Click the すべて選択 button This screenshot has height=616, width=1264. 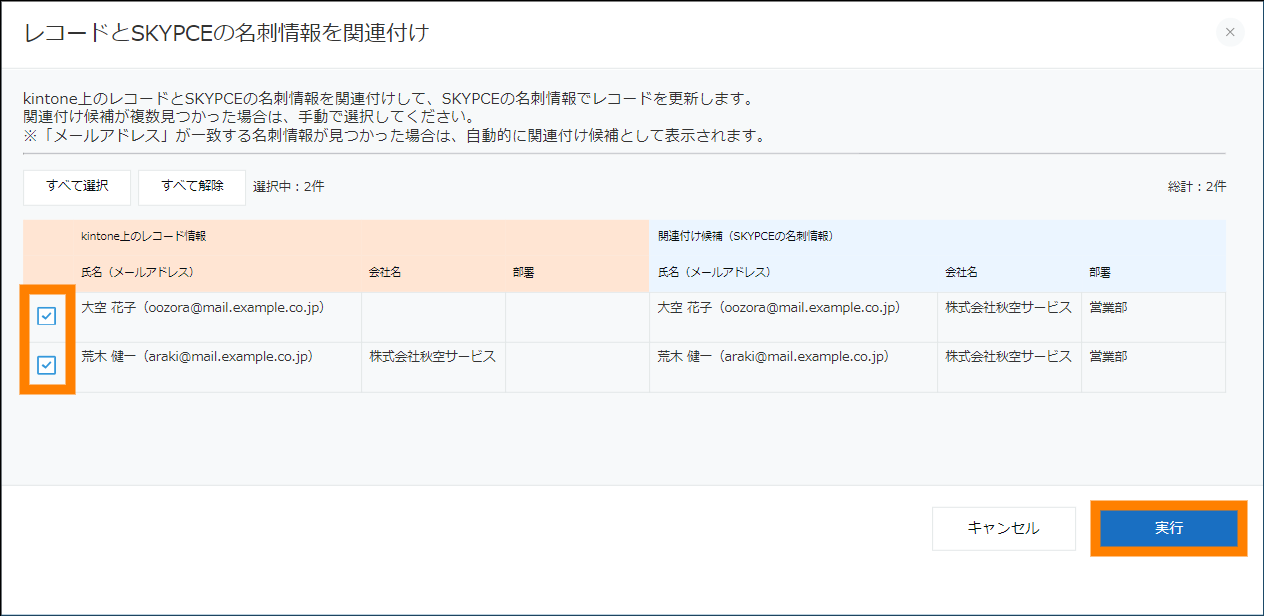coord(76,186)
